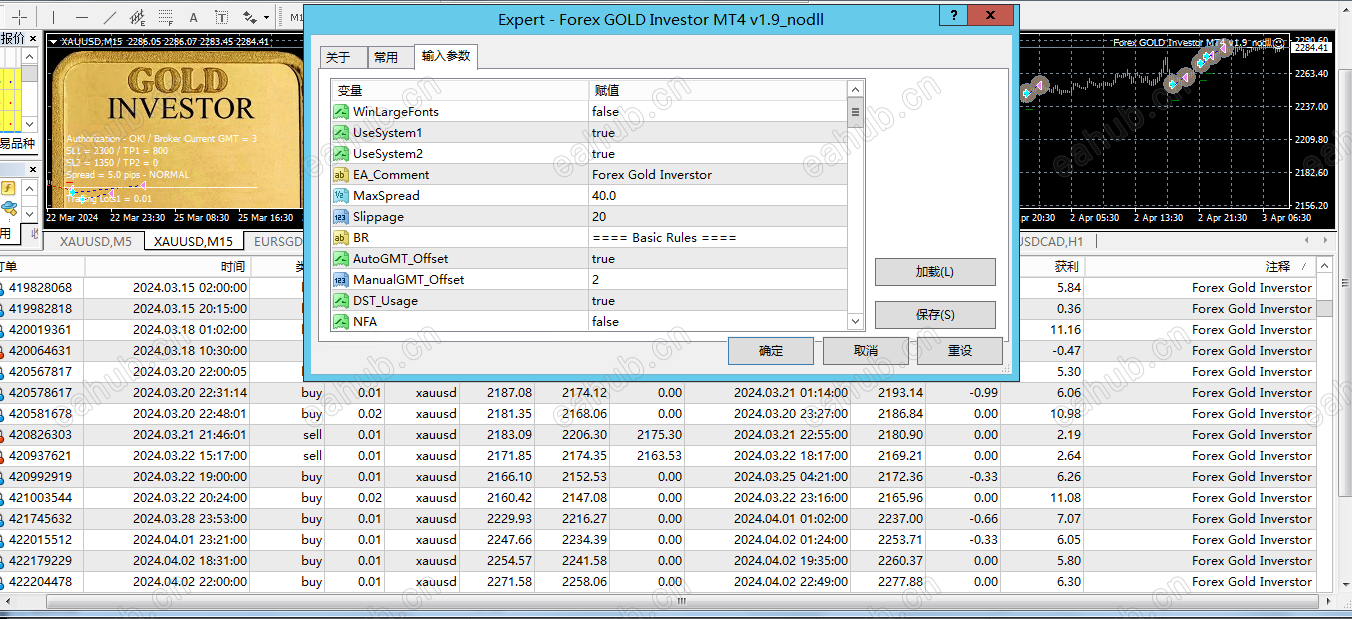Select the equidistant channel tool
The height and width of the screenshot is (619, 1352).
137,17
